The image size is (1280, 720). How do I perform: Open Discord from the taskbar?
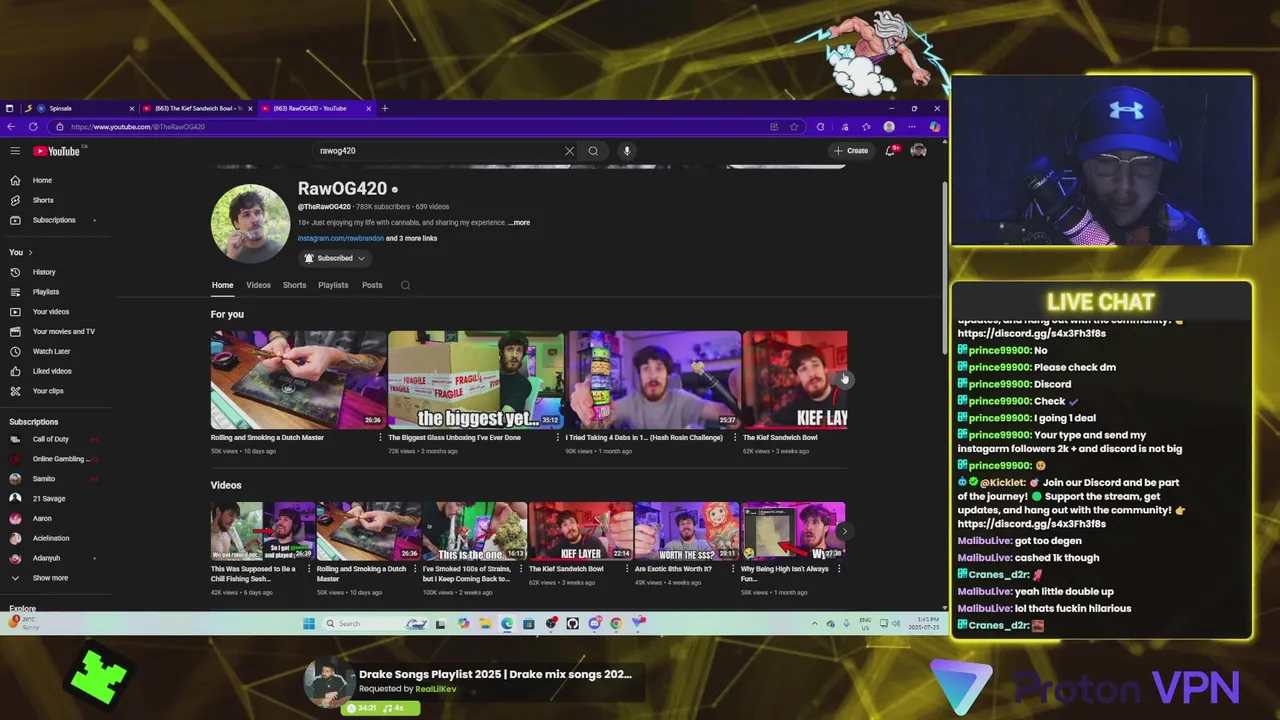pos(595,624)
